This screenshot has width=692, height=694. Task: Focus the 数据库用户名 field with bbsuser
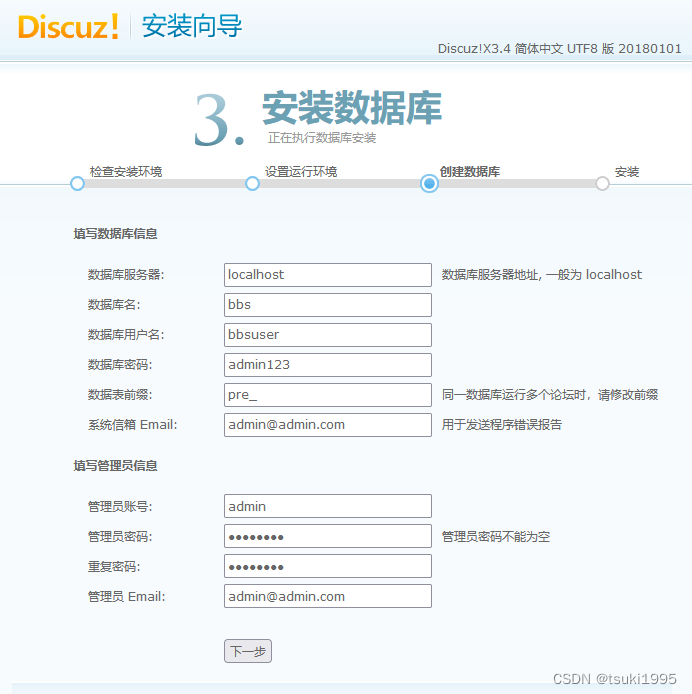(328, 335)
